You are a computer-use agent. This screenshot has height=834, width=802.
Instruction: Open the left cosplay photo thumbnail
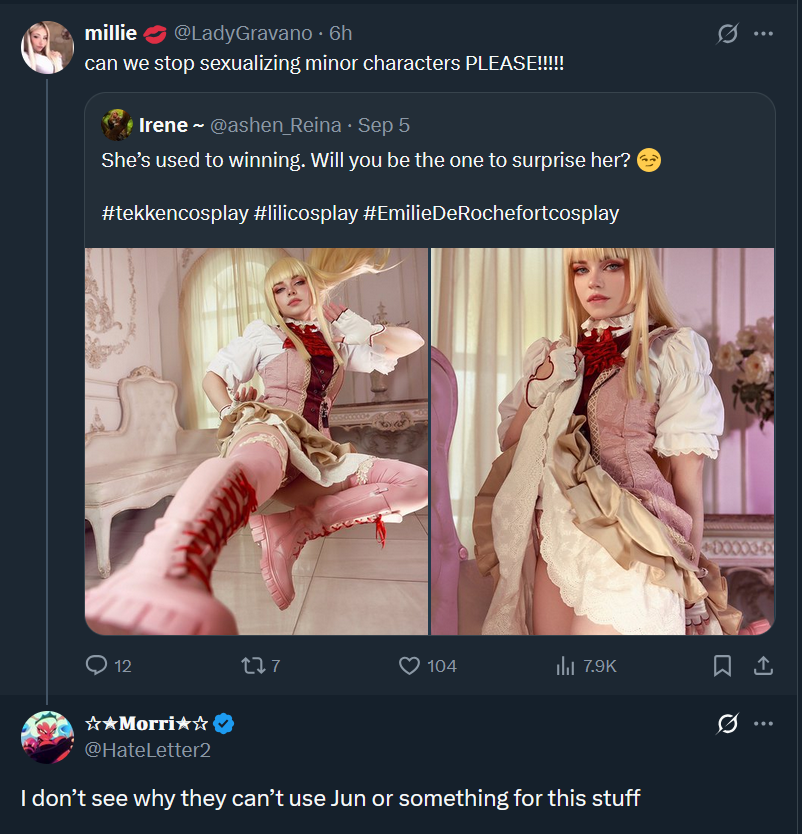(x=256, y=441)
